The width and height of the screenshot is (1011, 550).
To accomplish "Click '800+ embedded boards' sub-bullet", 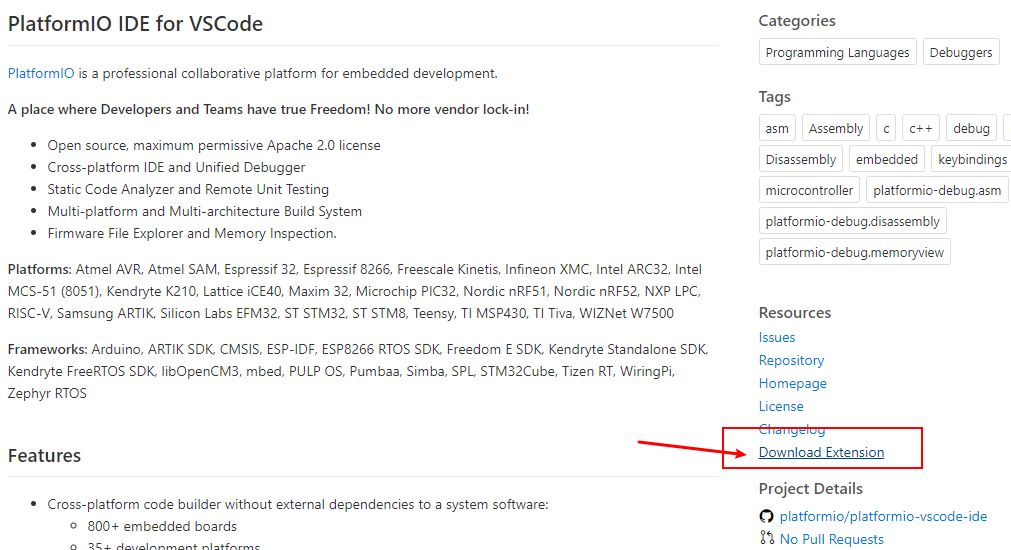I will 162,527.
